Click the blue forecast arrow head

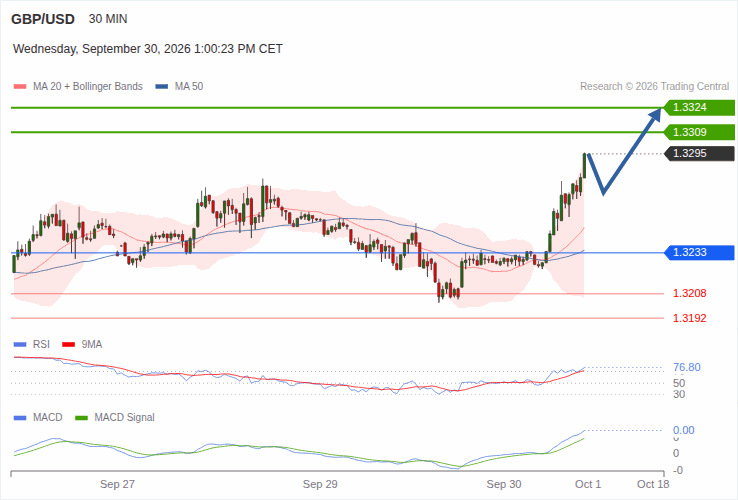pyautogui.click(x=656, y=113)
